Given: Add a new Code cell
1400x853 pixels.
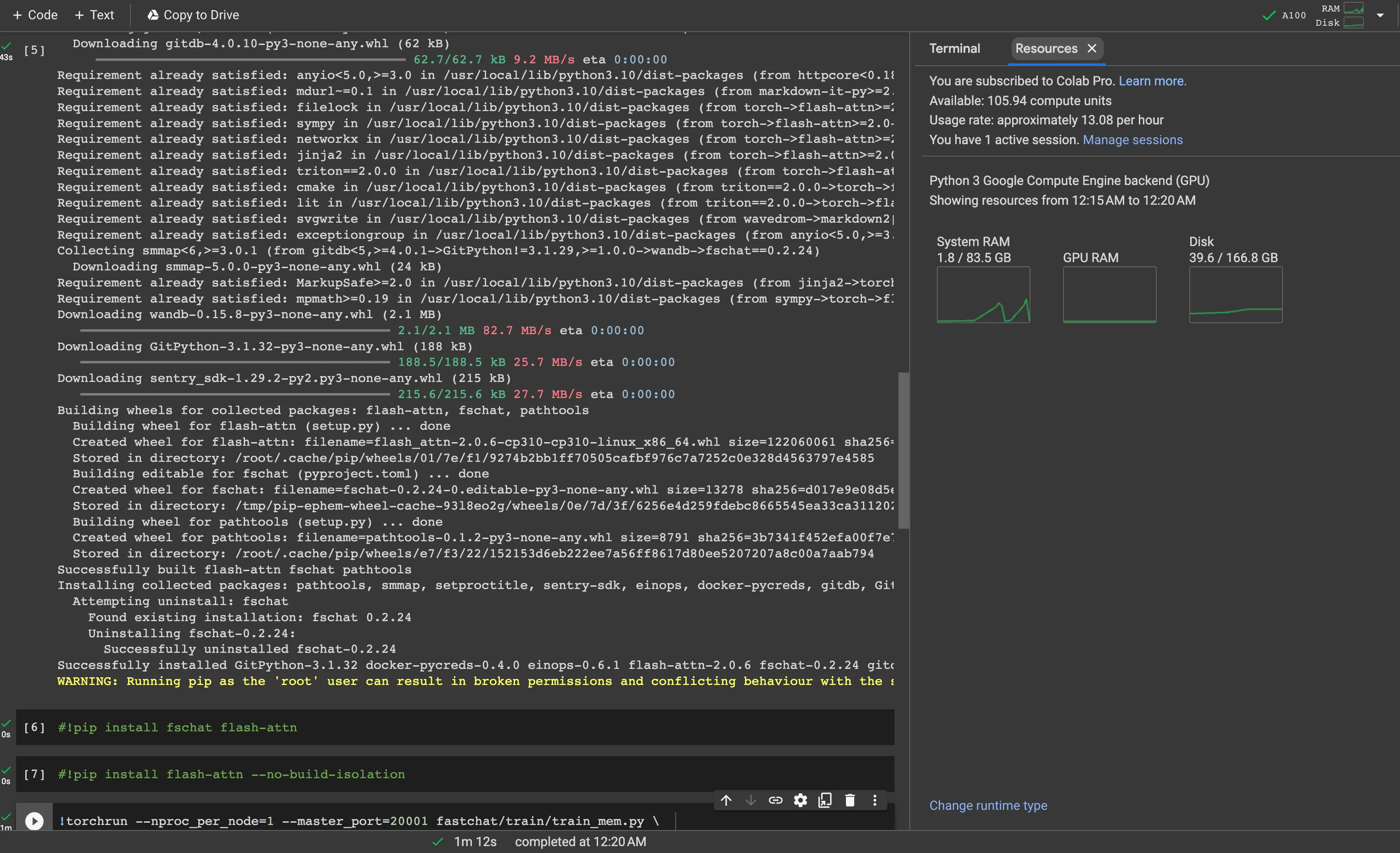Looking at the screenshot, I should click(x=35, y=15).
